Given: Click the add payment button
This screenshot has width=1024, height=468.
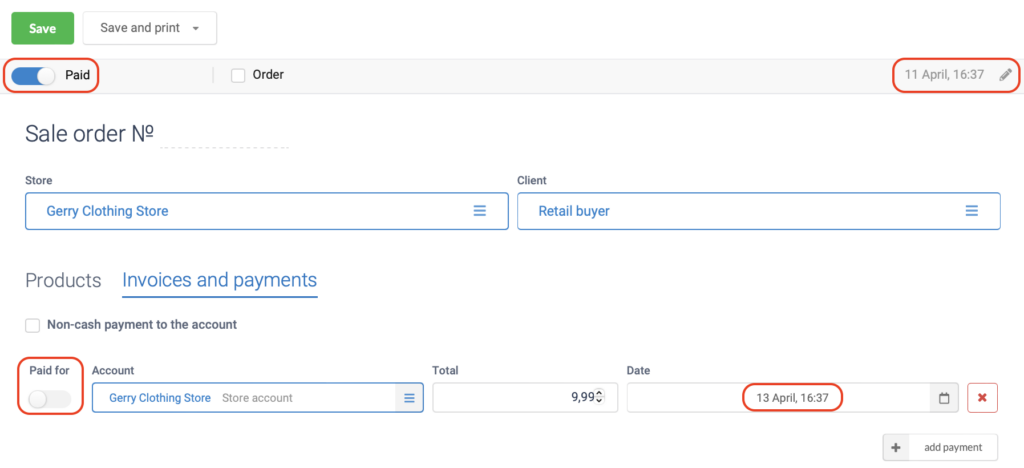Looking at the screenshot, I should pos(940,448).
